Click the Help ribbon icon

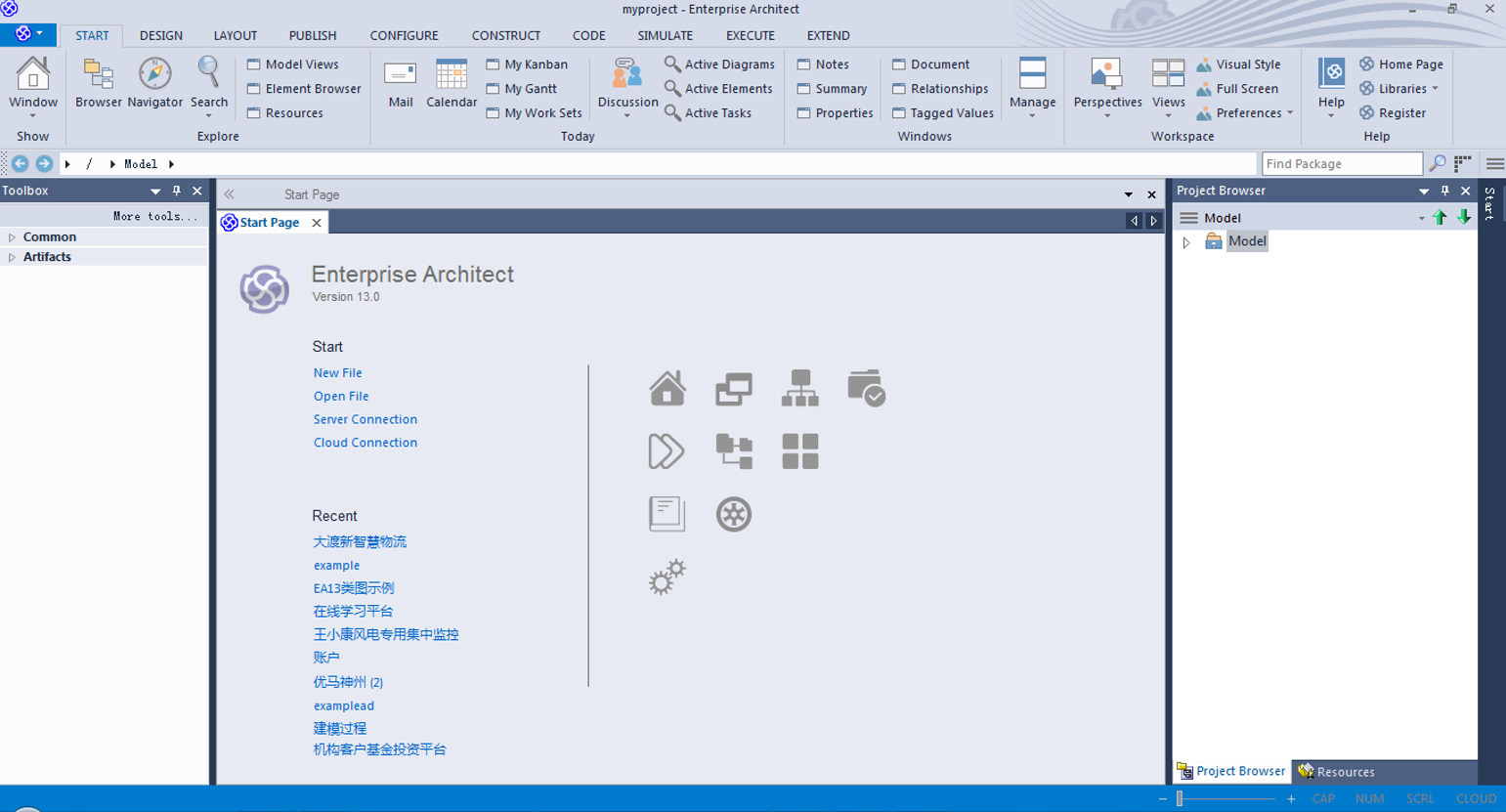click(x=1331, y=75)
